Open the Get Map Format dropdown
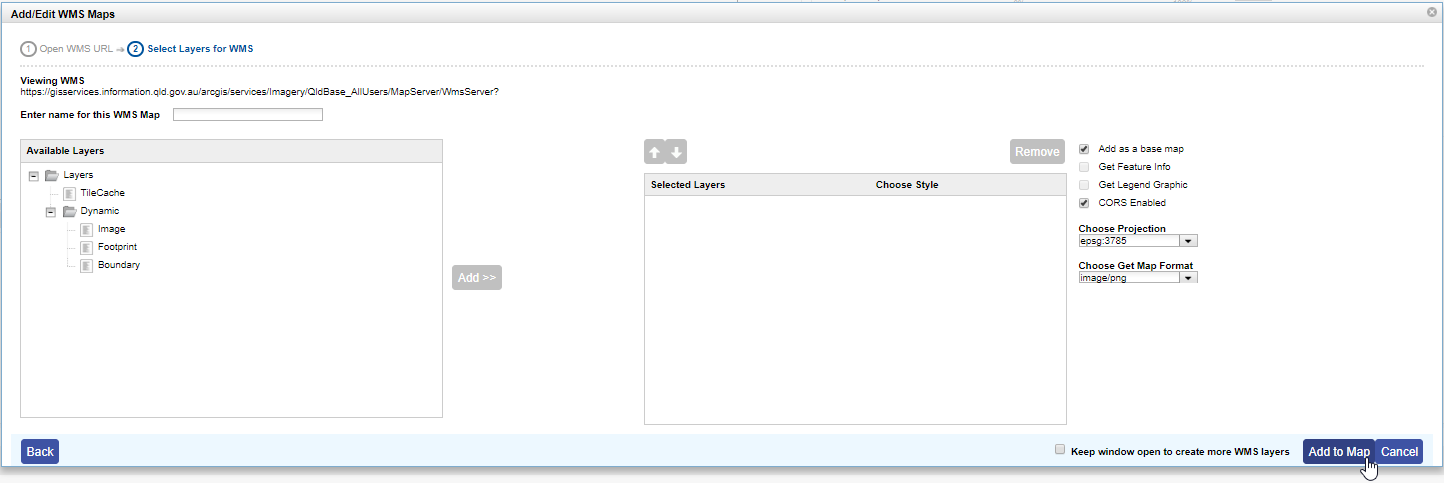Image resolution: width=1444 pixels, height=483 pixels. click(x=1189, y=278)
